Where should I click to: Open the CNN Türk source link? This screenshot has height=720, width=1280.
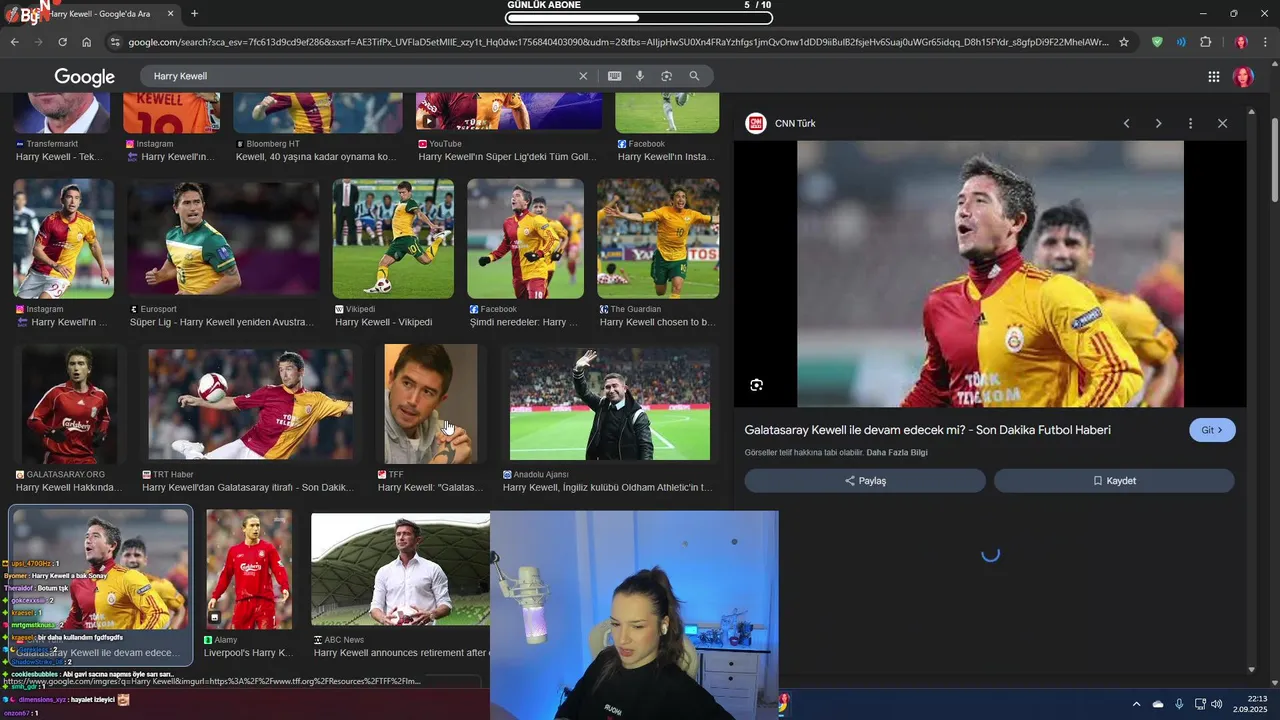(780, 123)
